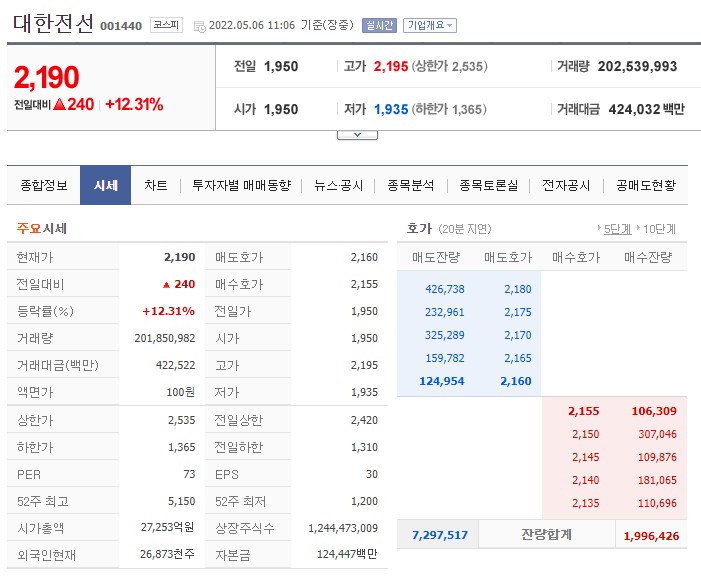701x582 pixels.
Task: Click the bold buy price 2,155 in order book
Action: tap(583, 411)
